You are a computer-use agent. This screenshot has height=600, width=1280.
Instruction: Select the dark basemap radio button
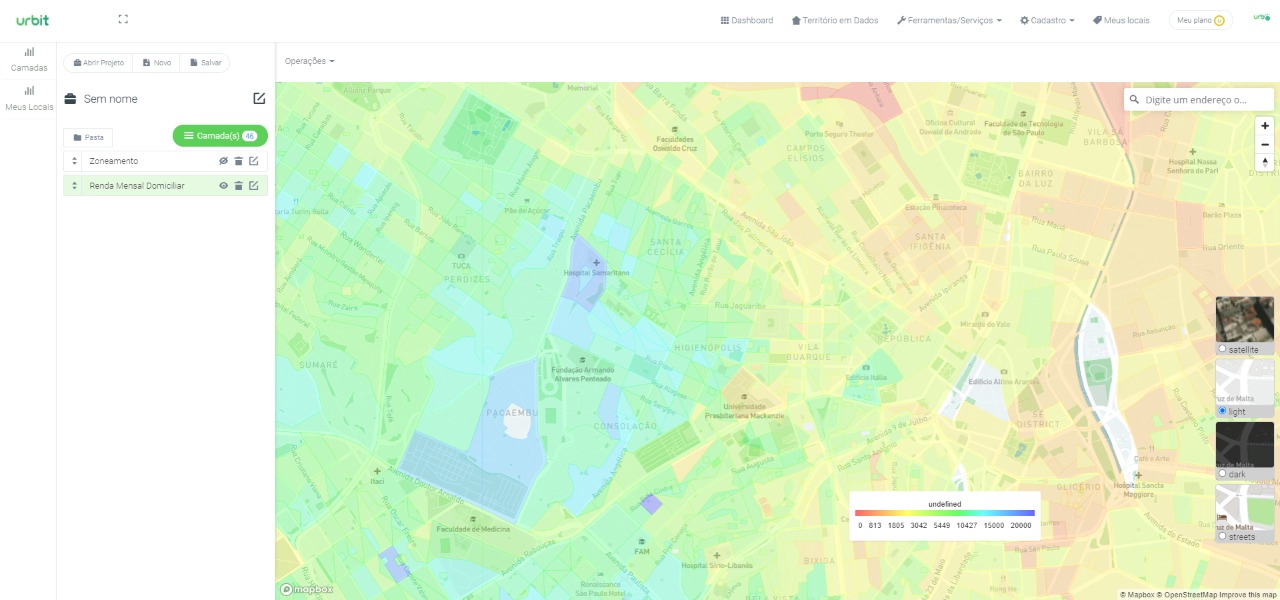click(1222, 474)
